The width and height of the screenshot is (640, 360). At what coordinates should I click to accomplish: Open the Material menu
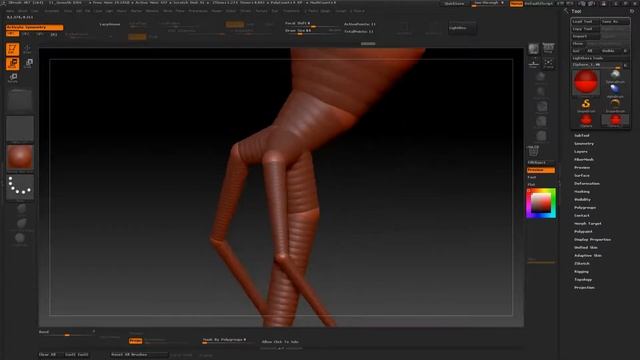pos(152,11)
